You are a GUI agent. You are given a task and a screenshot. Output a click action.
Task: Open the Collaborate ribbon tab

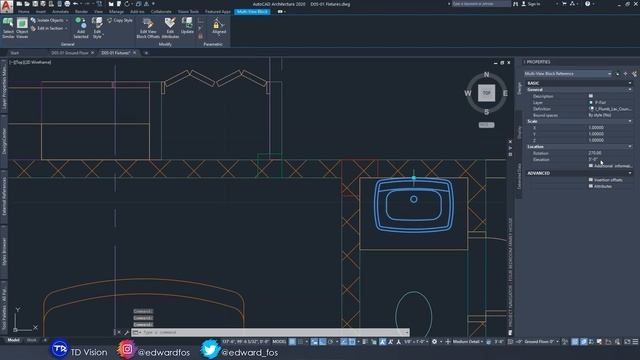pyautogui.click(x=161, y=12)
